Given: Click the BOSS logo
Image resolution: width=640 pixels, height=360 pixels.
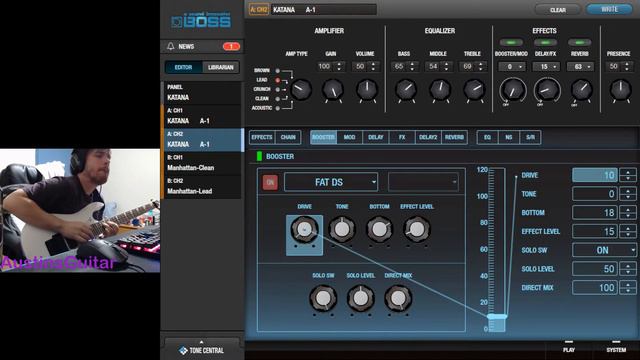Looking at the screenshot, I should pyautogui.click(x=201, y=21).
